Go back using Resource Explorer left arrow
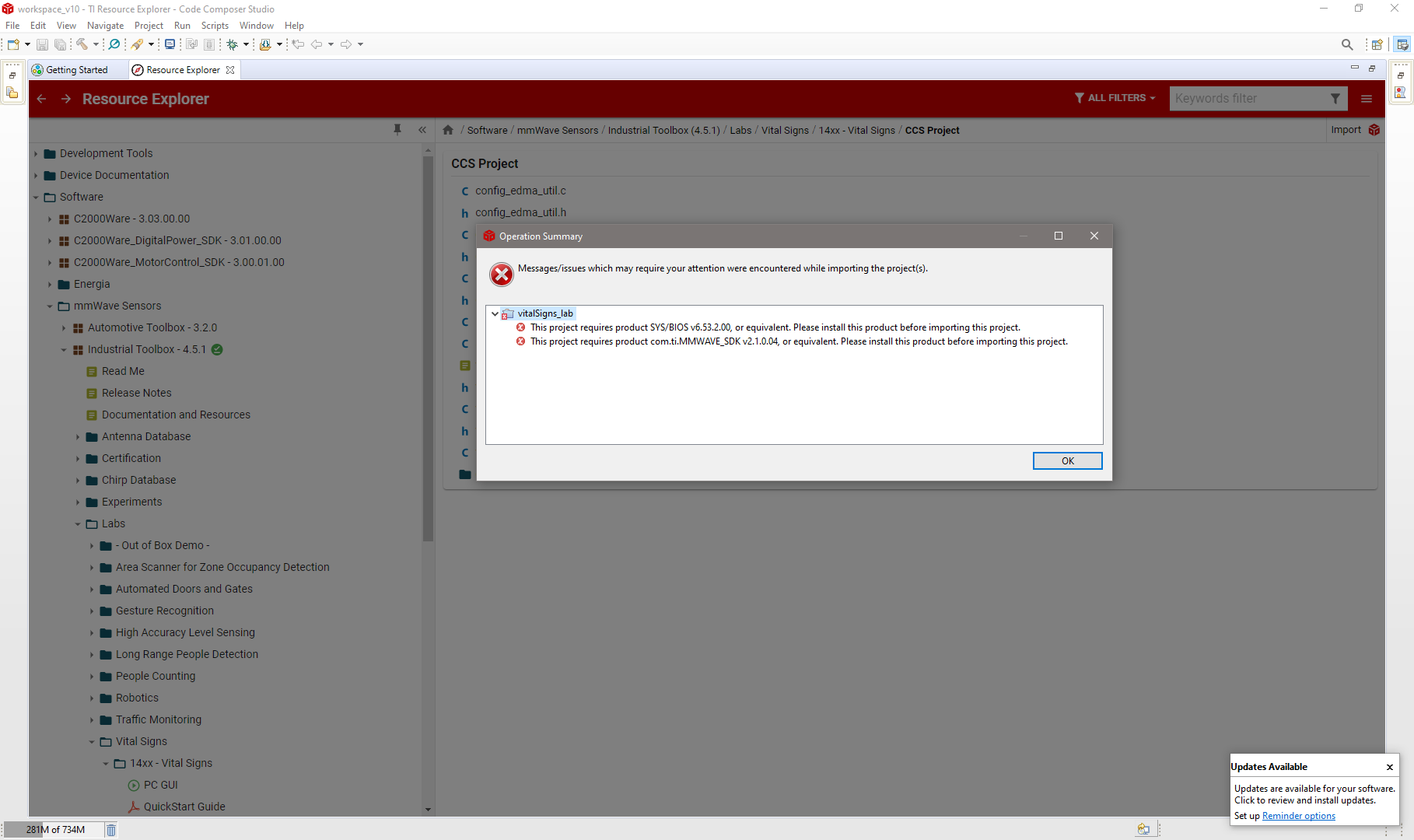The height and width of the screenshot is (840, 1414). click(41, 99)
